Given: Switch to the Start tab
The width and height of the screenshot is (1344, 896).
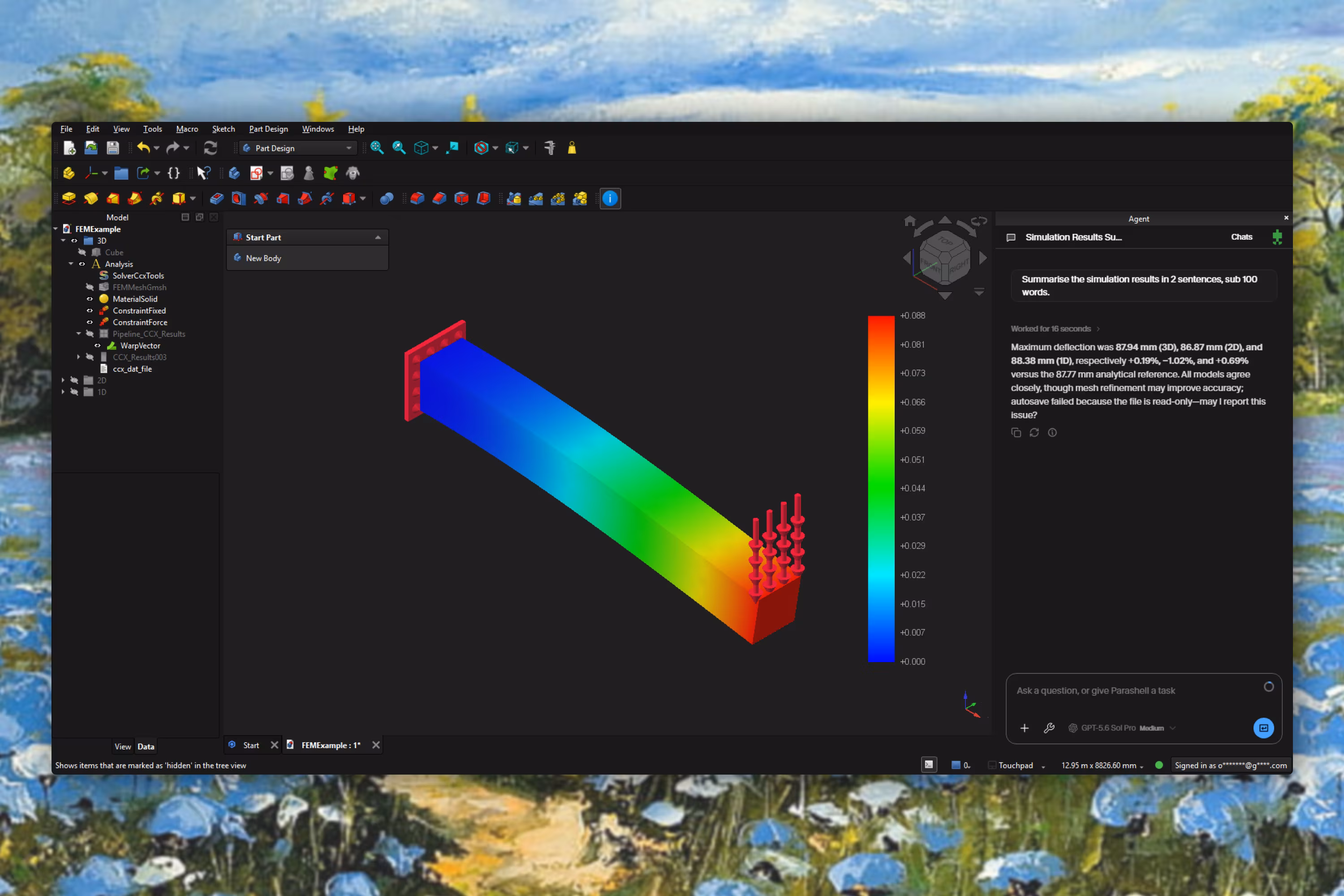Looking at the screenshot, I should point(251,745).
